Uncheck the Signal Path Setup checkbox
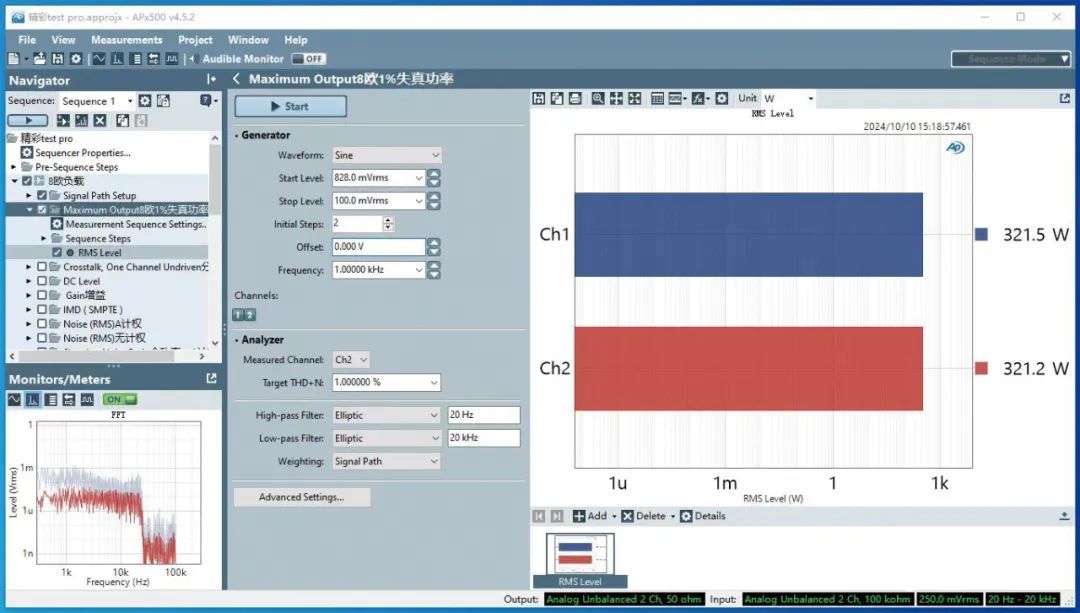1080x613 pixels. tap(42, 196)
